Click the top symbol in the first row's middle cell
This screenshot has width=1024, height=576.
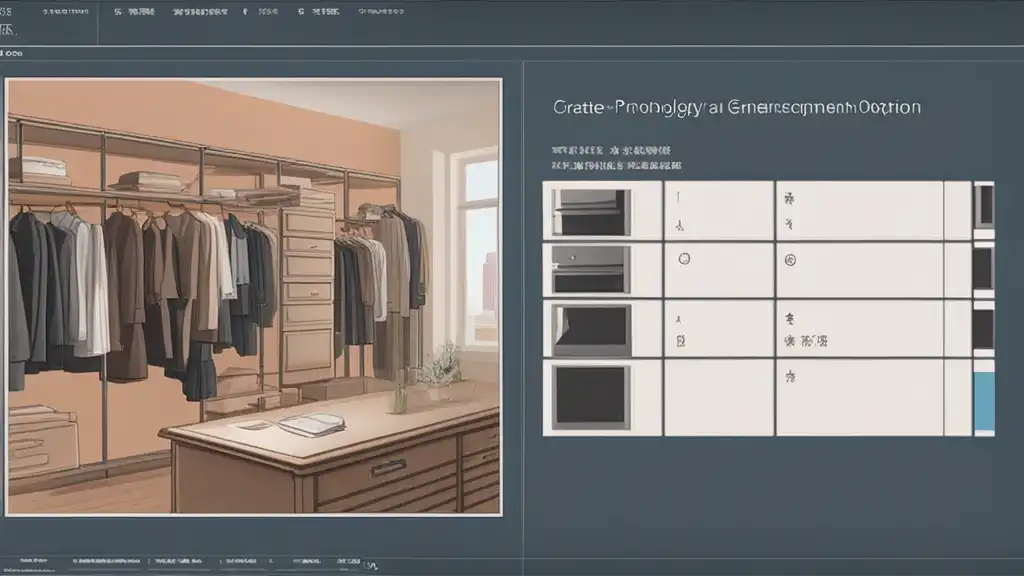[679, 198]
